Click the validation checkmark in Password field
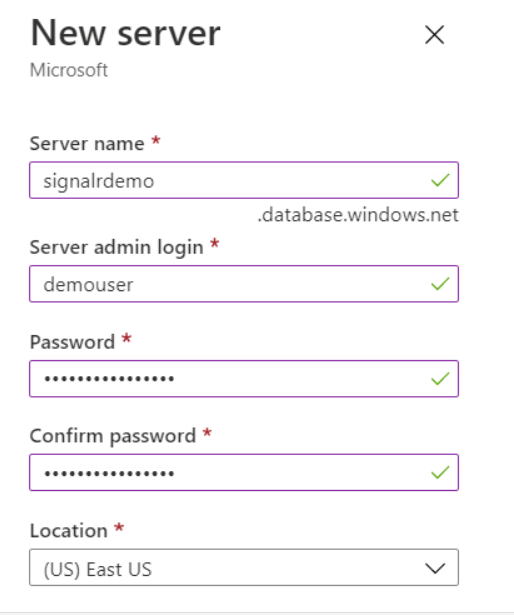Image resolution: width=514 pixels, height=615 pixels. click(440, 378)
